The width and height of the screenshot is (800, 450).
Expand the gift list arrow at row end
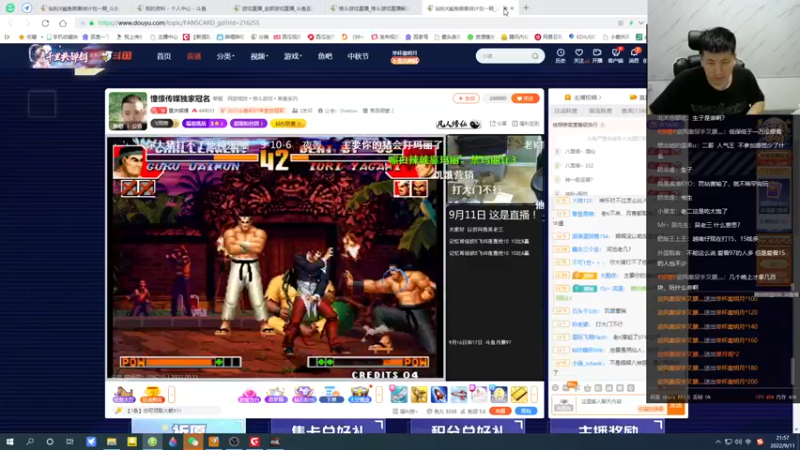click(x=534, y=394)
